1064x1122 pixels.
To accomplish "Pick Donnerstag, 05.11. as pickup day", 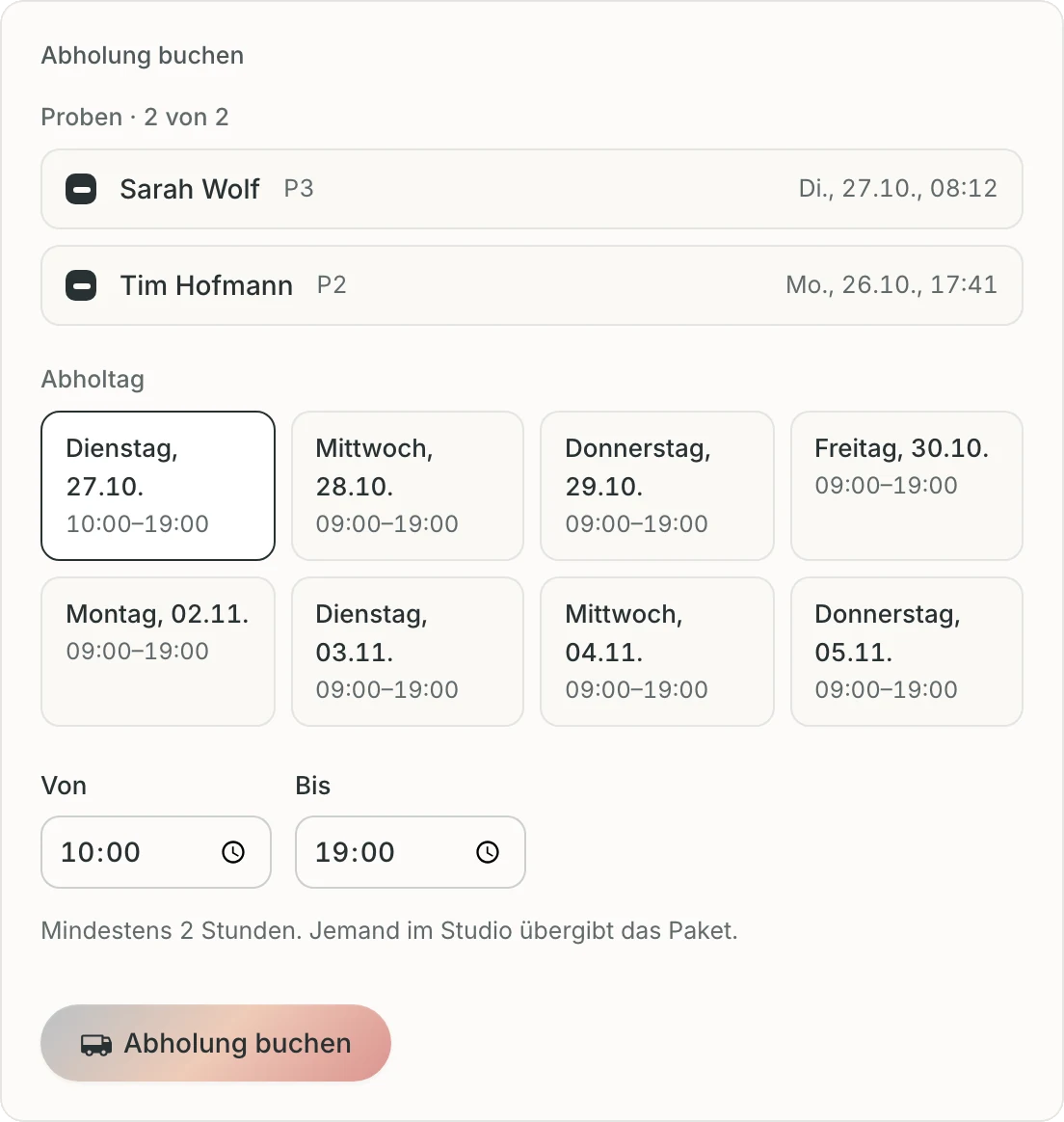I will (x=907, y=652).
